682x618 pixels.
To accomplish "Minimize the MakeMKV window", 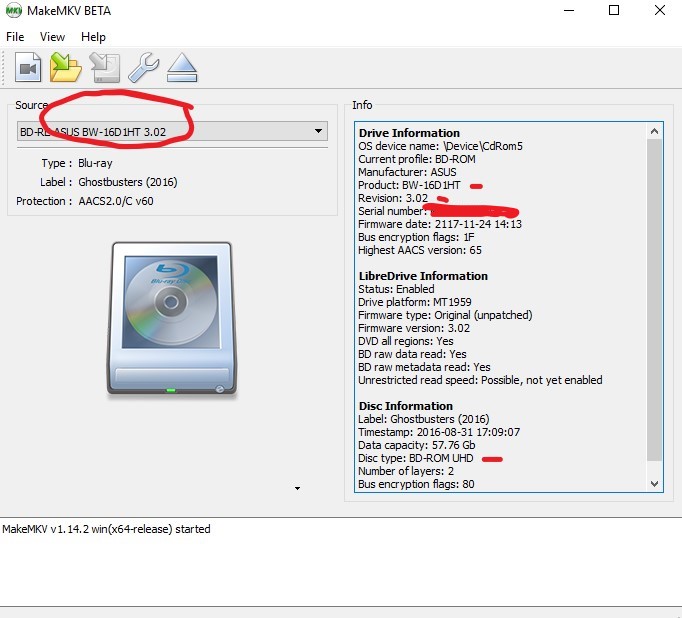I will coord(565,12).
